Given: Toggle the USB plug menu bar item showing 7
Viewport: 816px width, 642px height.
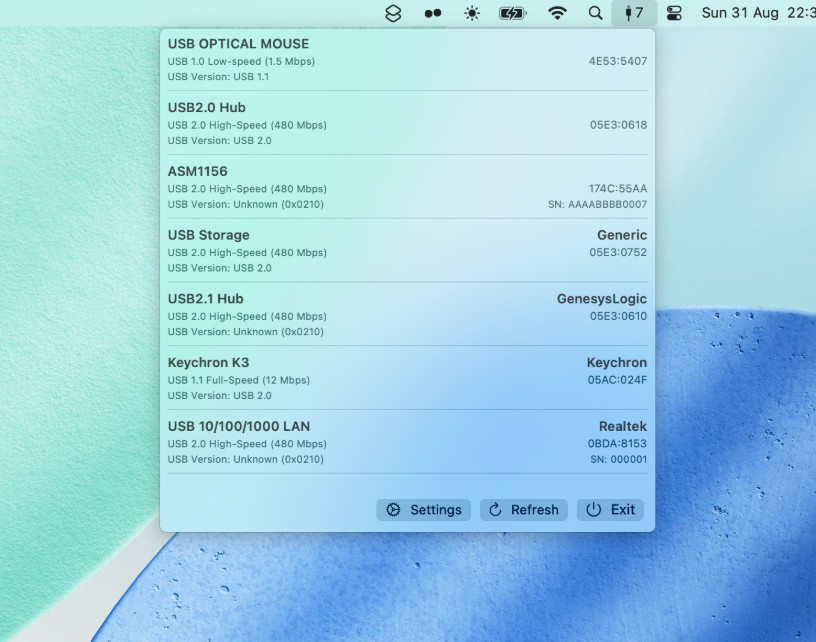Looking at the screenshot, I should (634, 13).
